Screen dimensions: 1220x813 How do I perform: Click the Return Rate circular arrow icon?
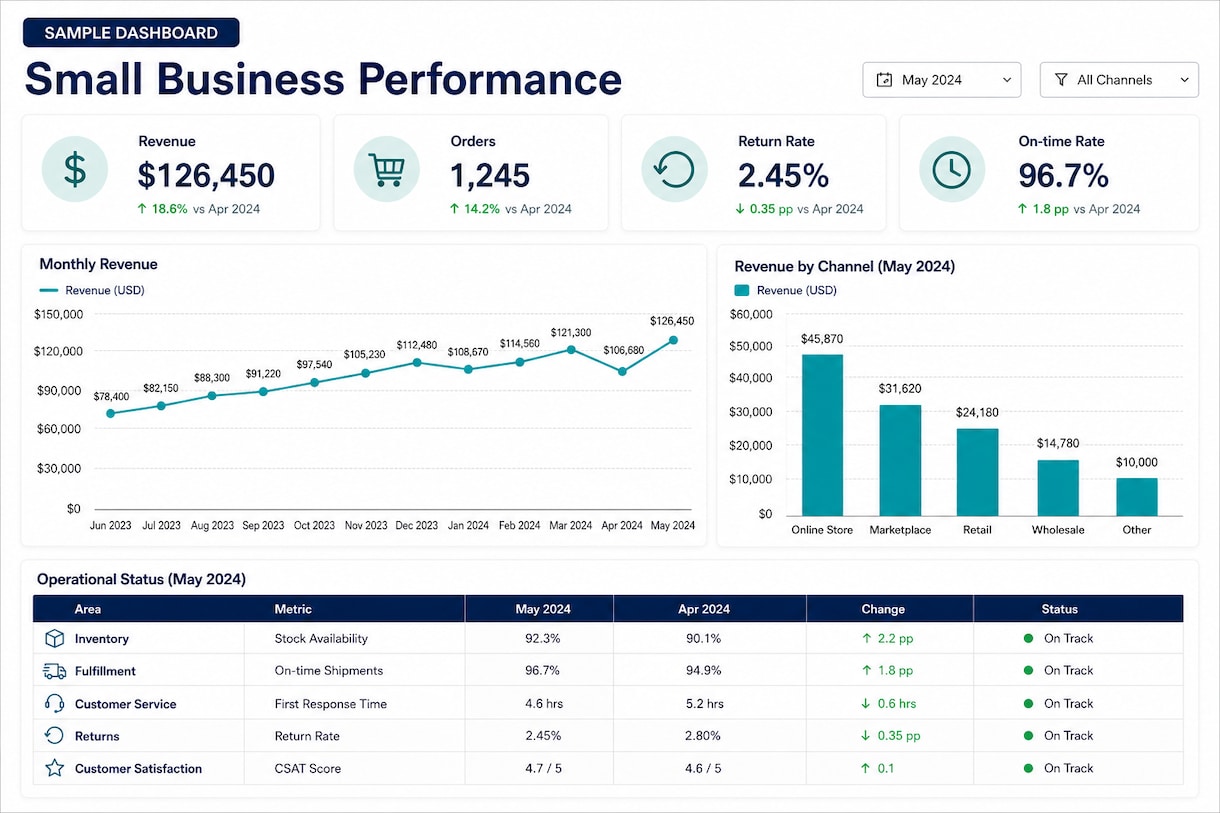674,169
